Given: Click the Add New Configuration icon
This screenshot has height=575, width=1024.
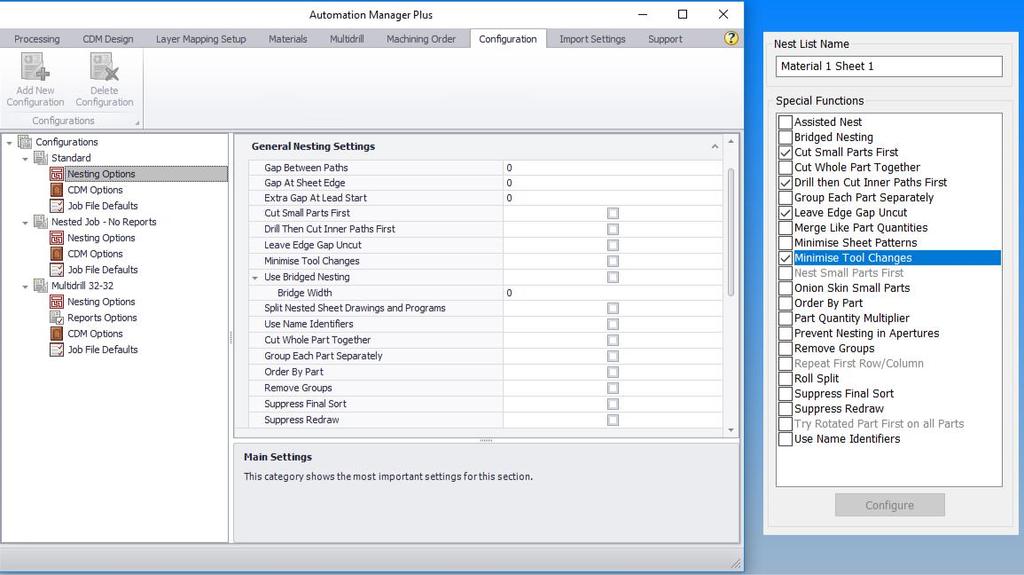Looking at the screenshot, I should tap(35, 67).
